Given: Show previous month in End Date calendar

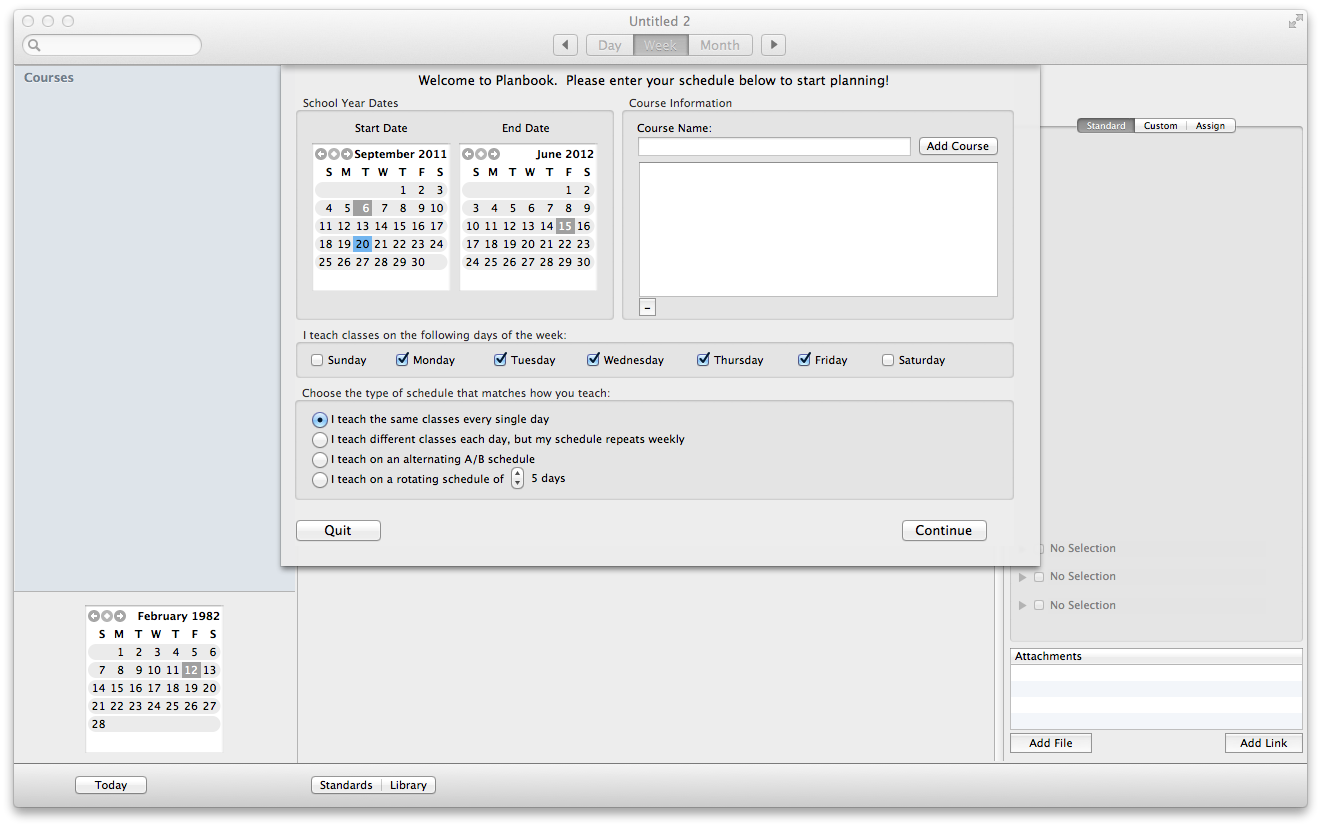Looking at the screenshot, I should (468, 154).
